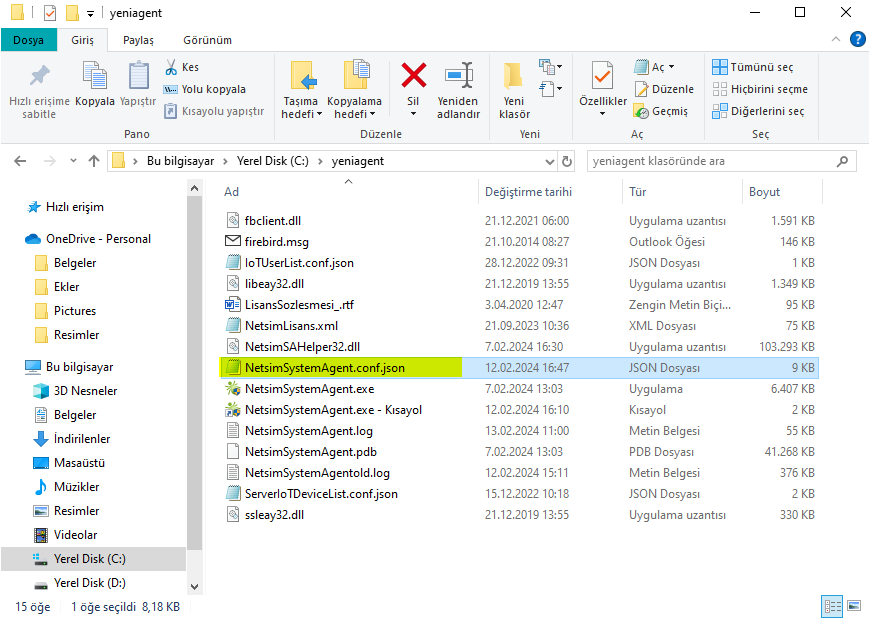Switch to the Giriş tab

83,40
